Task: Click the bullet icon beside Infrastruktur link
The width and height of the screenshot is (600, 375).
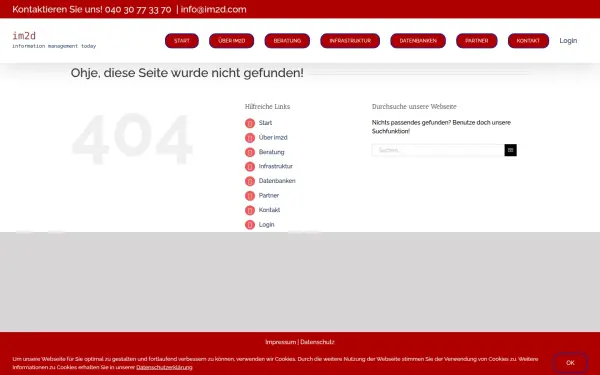Action: 250,167
